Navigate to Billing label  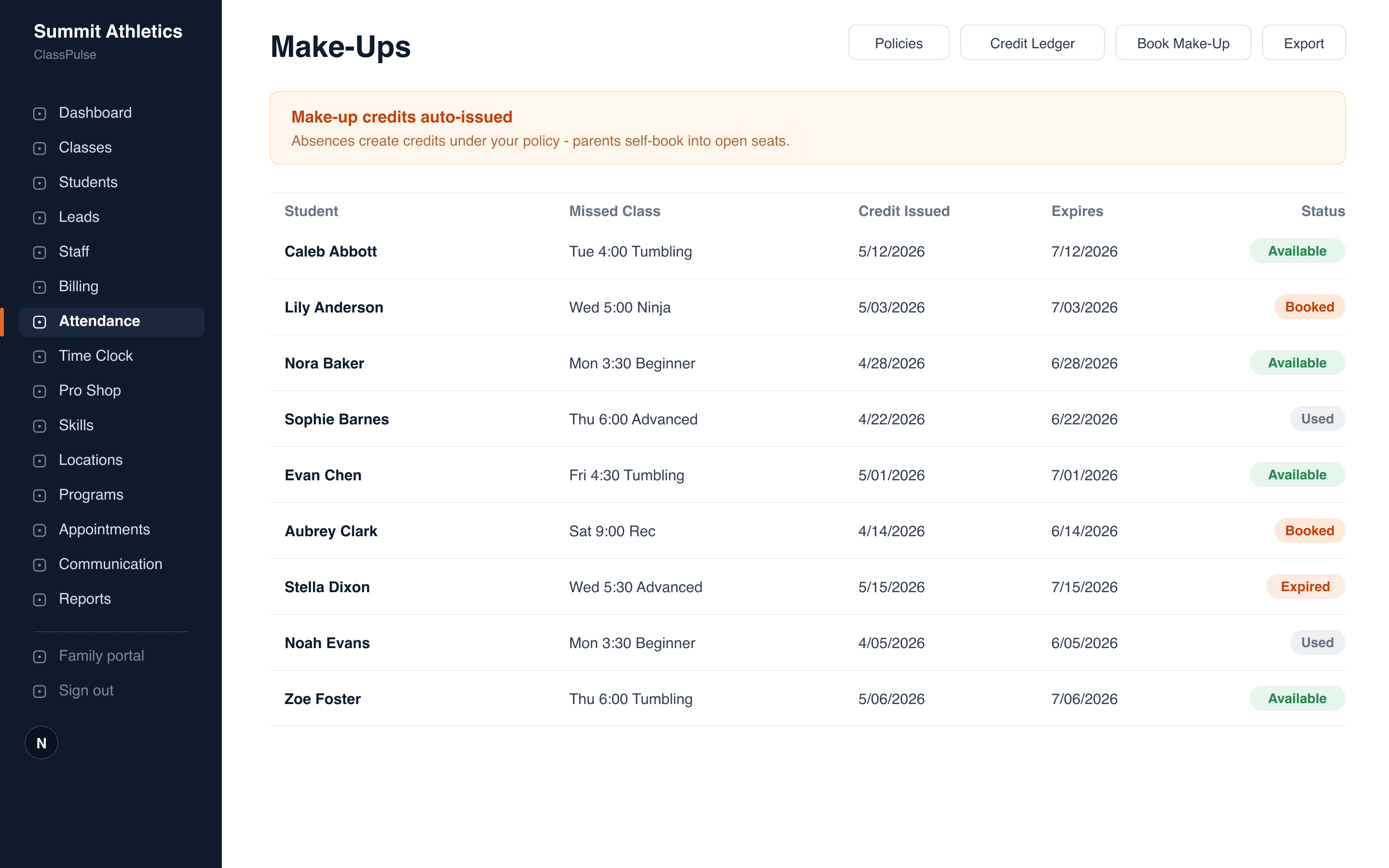[x=79, y=286]
